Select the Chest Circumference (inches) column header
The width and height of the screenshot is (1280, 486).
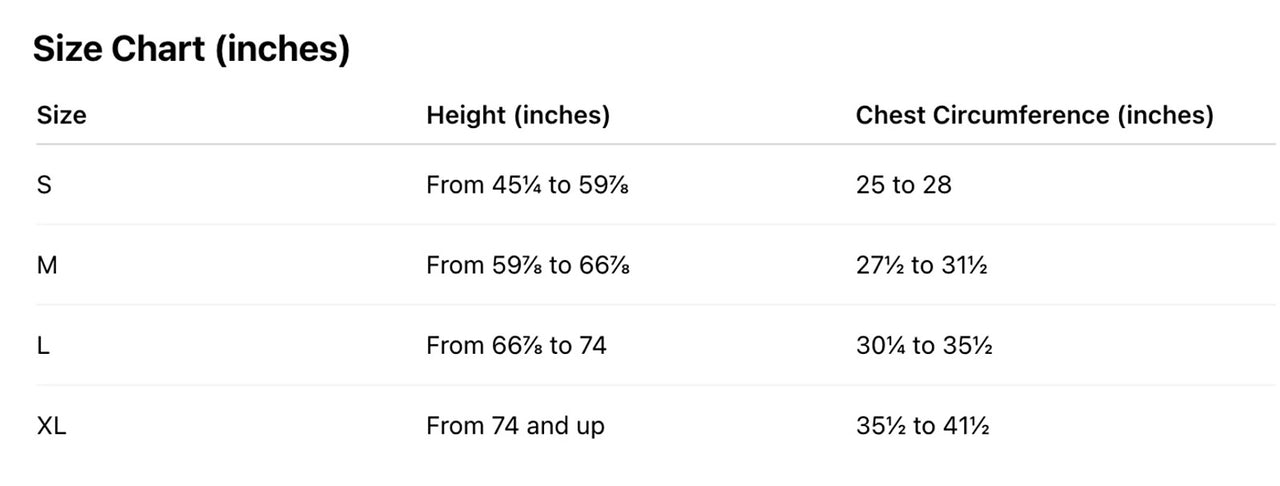click(1034, 115)
